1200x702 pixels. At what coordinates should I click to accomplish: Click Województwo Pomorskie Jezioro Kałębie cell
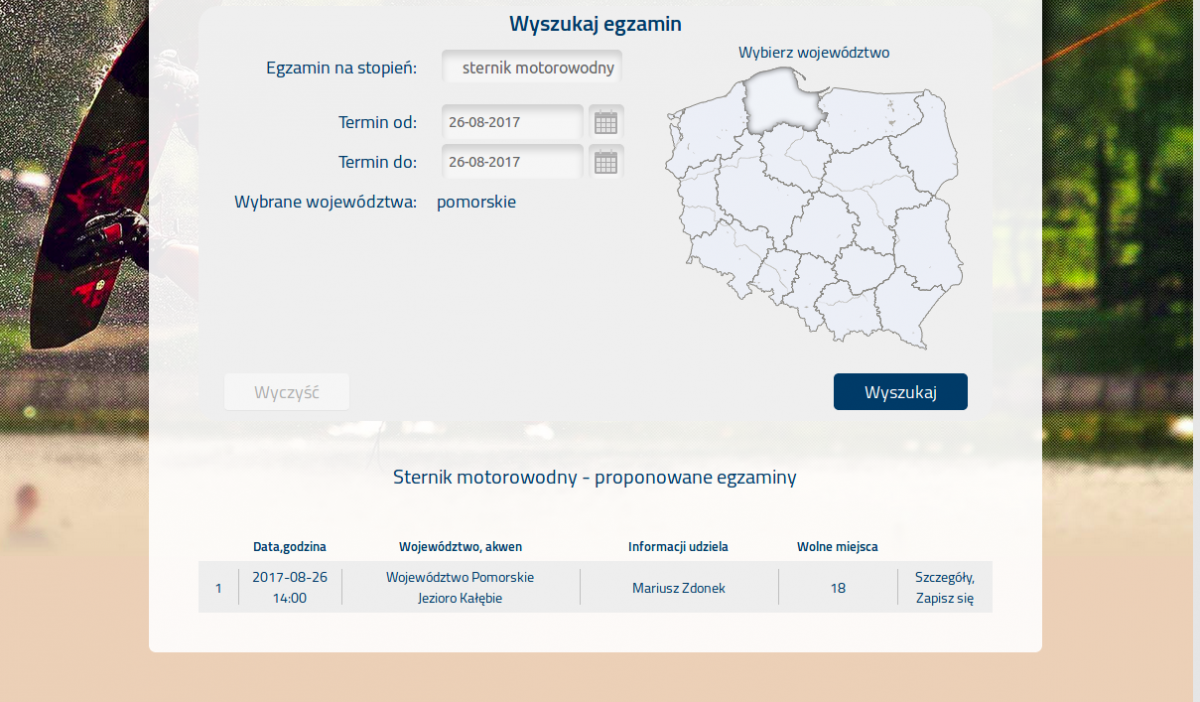coord(460,588)
